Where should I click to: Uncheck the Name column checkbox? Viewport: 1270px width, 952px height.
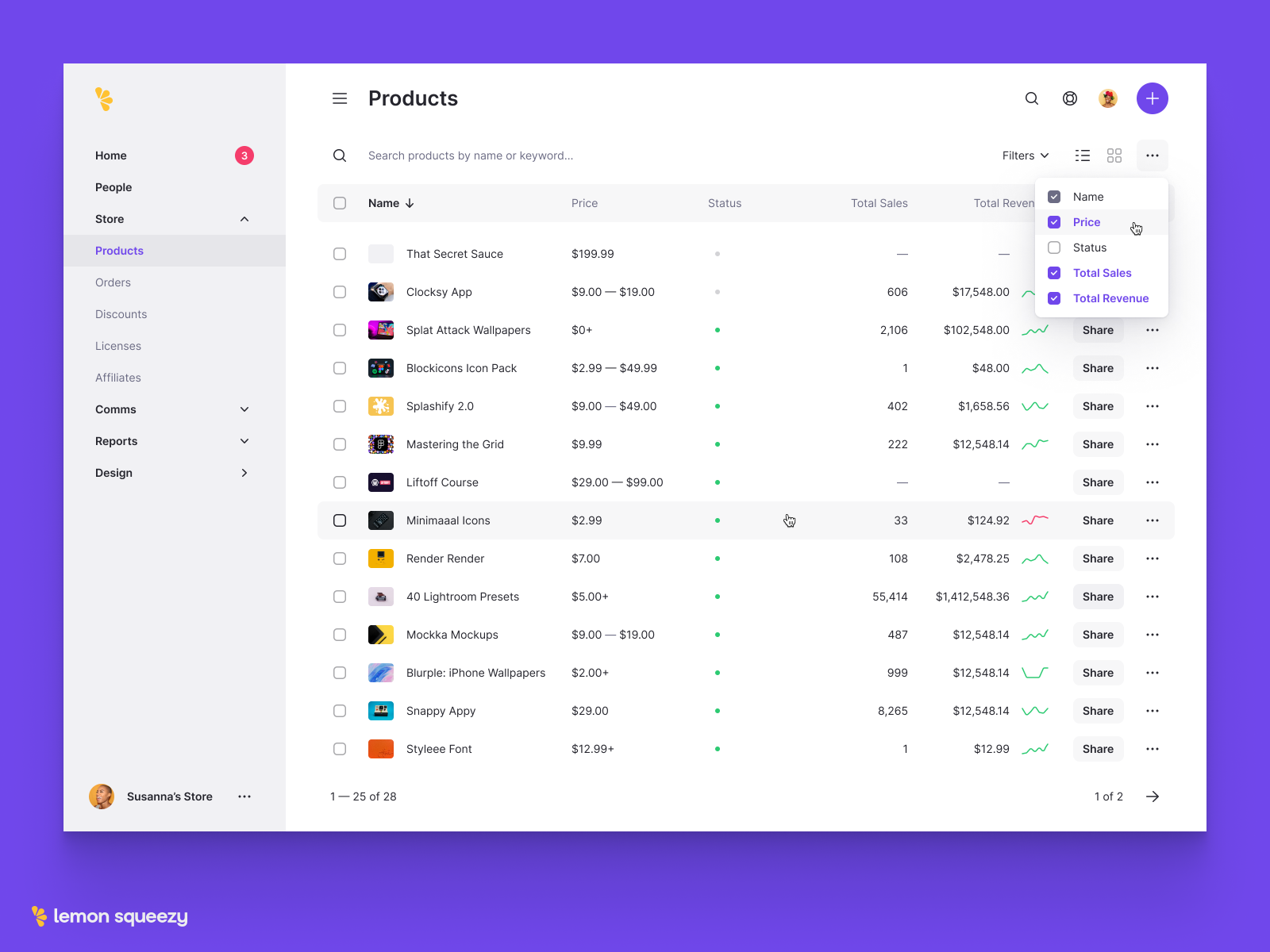1054,197
